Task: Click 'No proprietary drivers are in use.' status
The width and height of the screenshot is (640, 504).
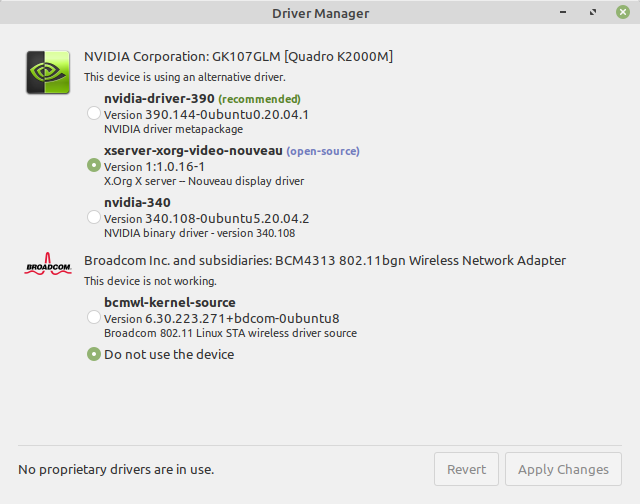Action: tap(116, 469)
